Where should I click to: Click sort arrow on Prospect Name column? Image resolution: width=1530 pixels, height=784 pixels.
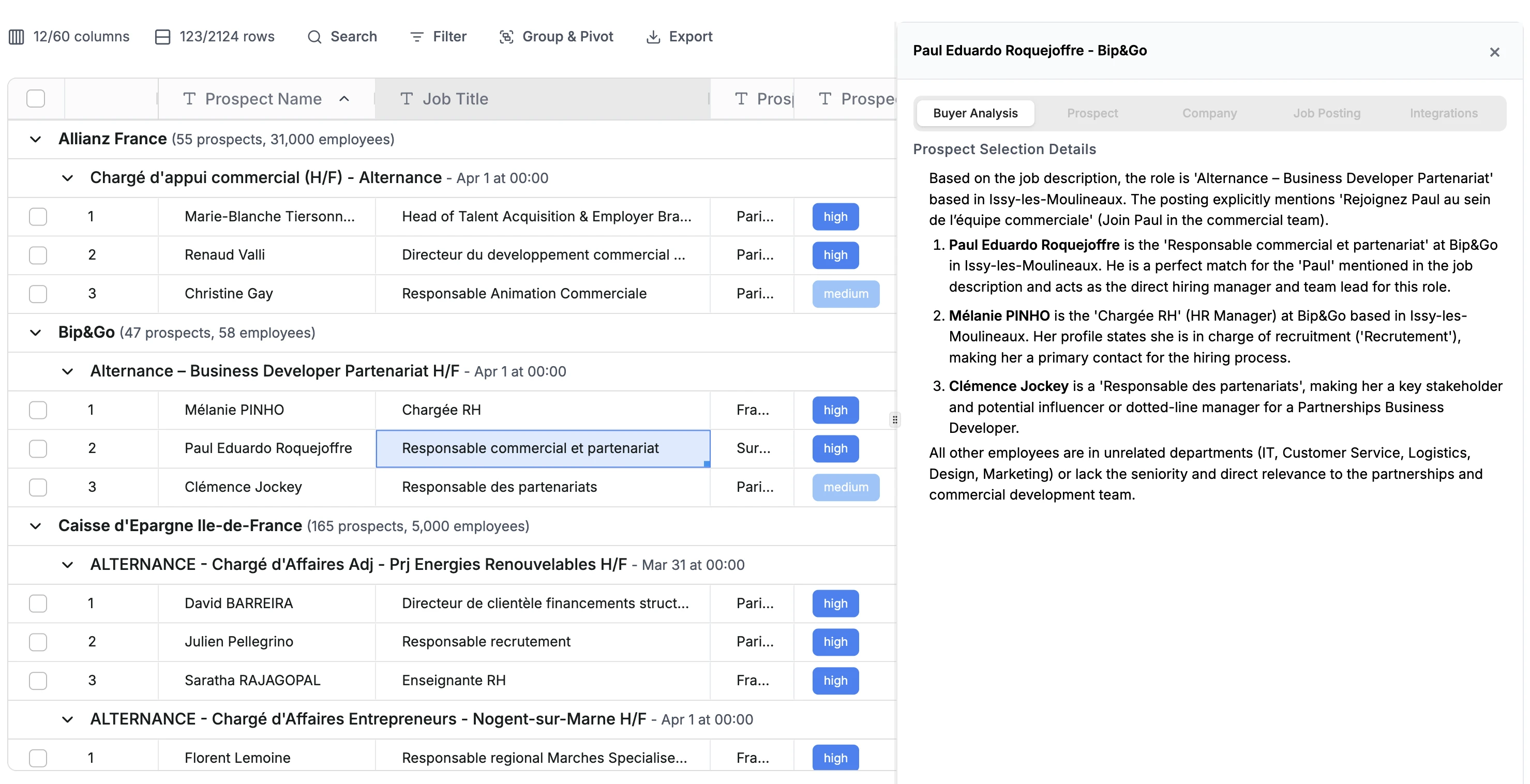tap(344, 99)
